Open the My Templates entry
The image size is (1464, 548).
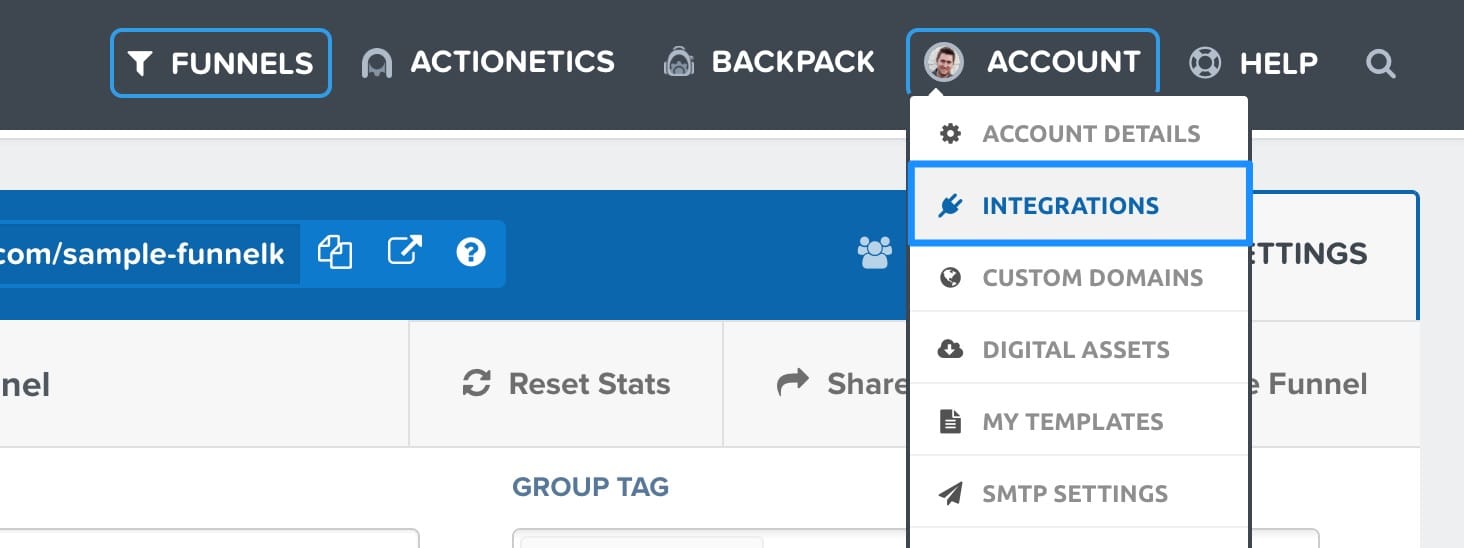pyautogui.click(x=1079, y=421)
